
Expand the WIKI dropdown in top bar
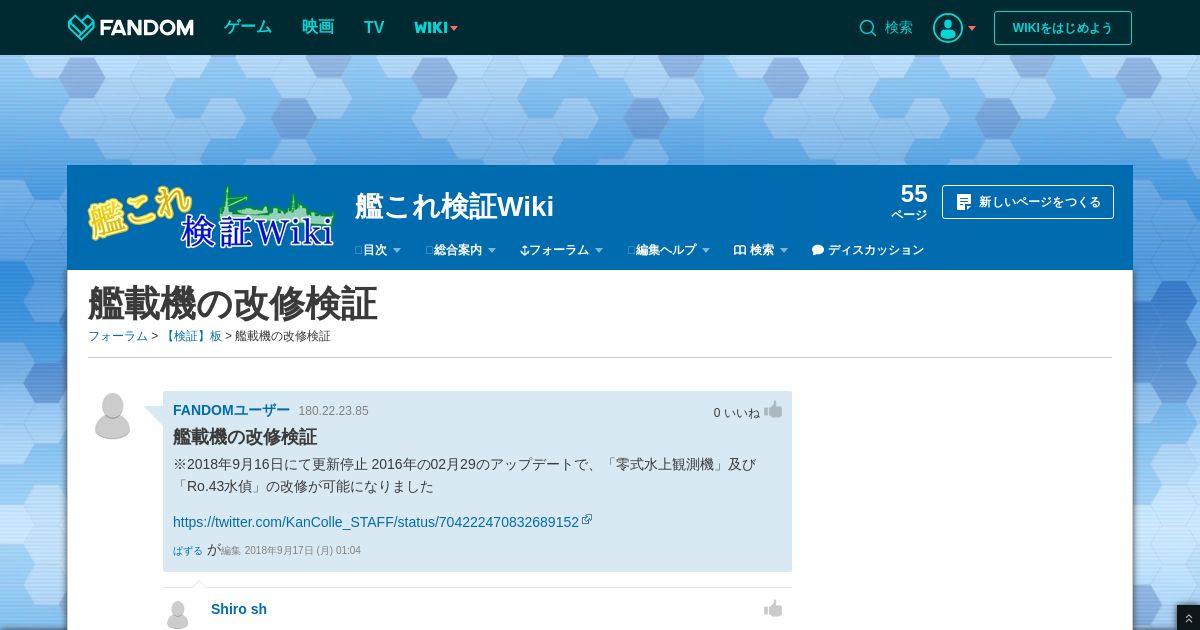(436, 28)
